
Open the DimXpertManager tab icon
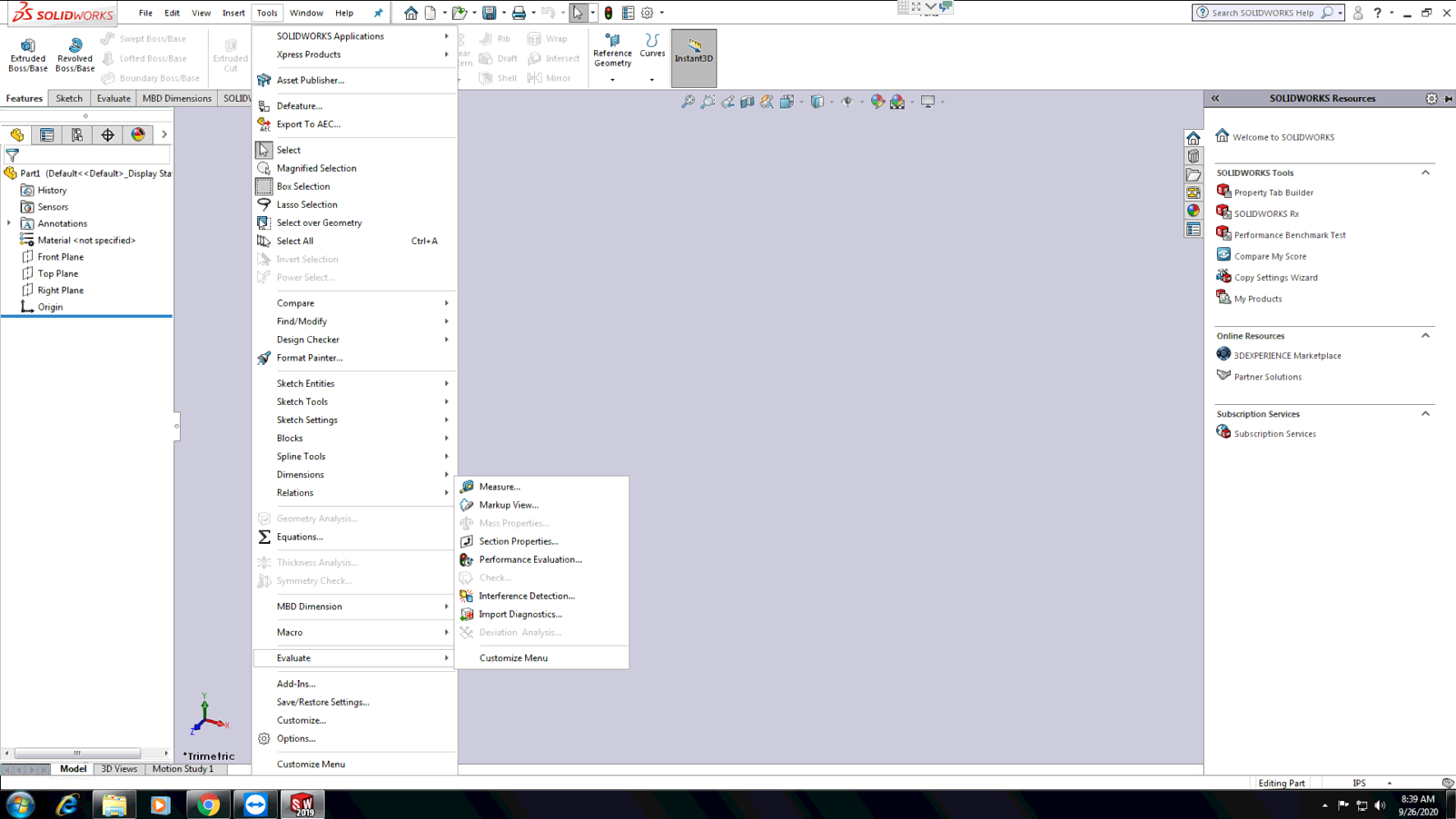coord(108,135)
